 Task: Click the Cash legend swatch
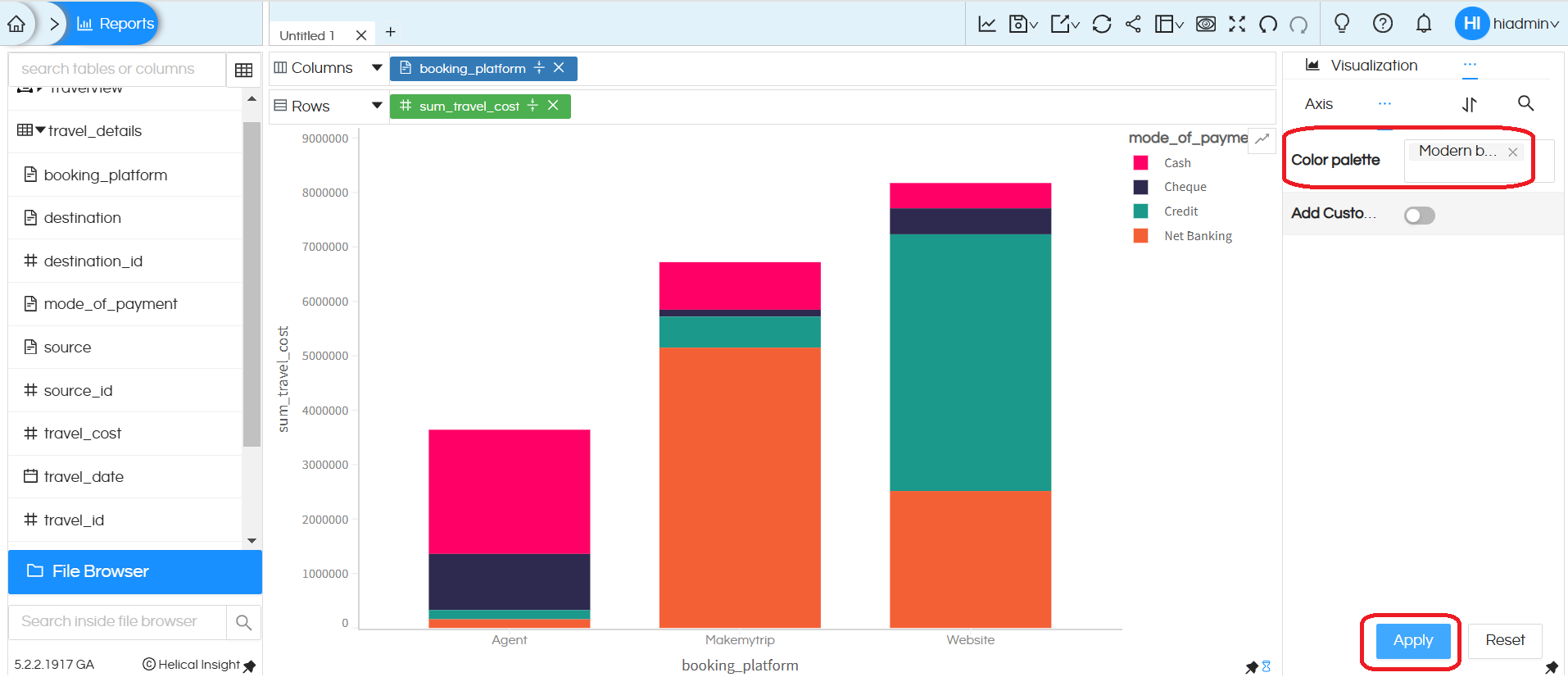[1140, 163]
